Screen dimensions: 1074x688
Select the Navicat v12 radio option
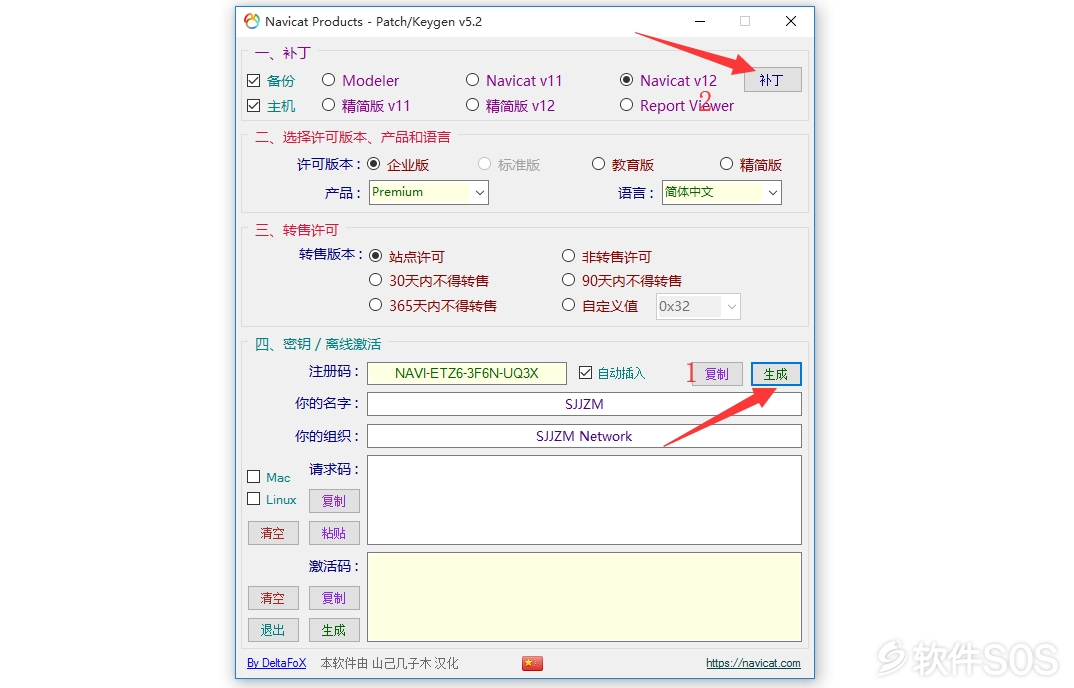(x=626, y=80)
